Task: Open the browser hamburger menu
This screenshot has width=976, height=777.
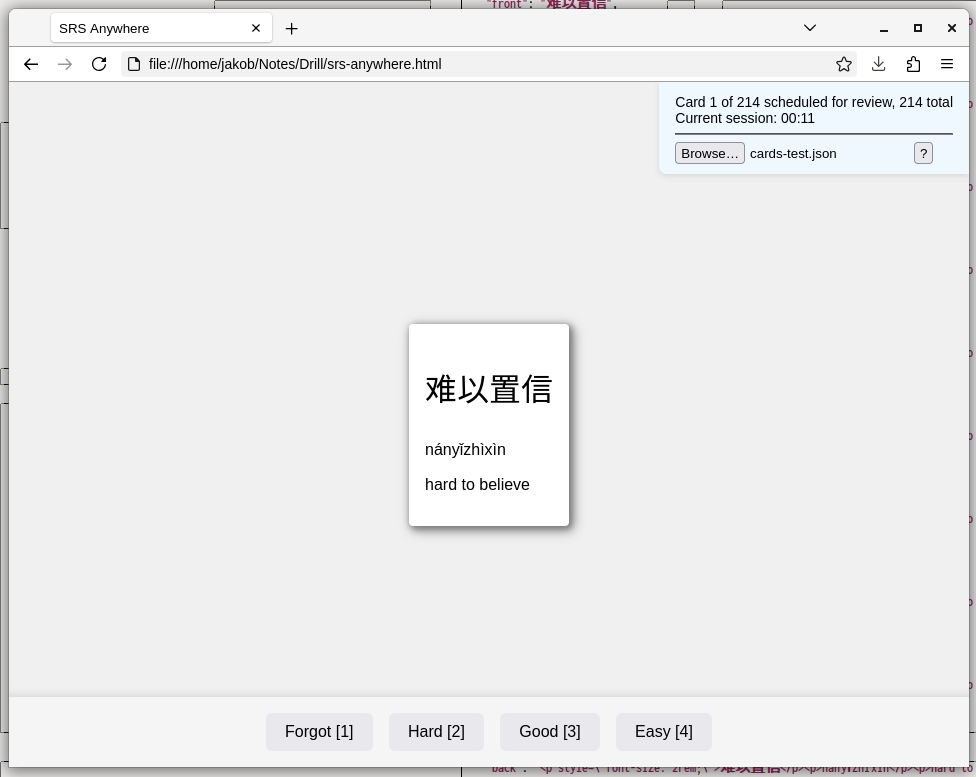Action: coord(947,64)
